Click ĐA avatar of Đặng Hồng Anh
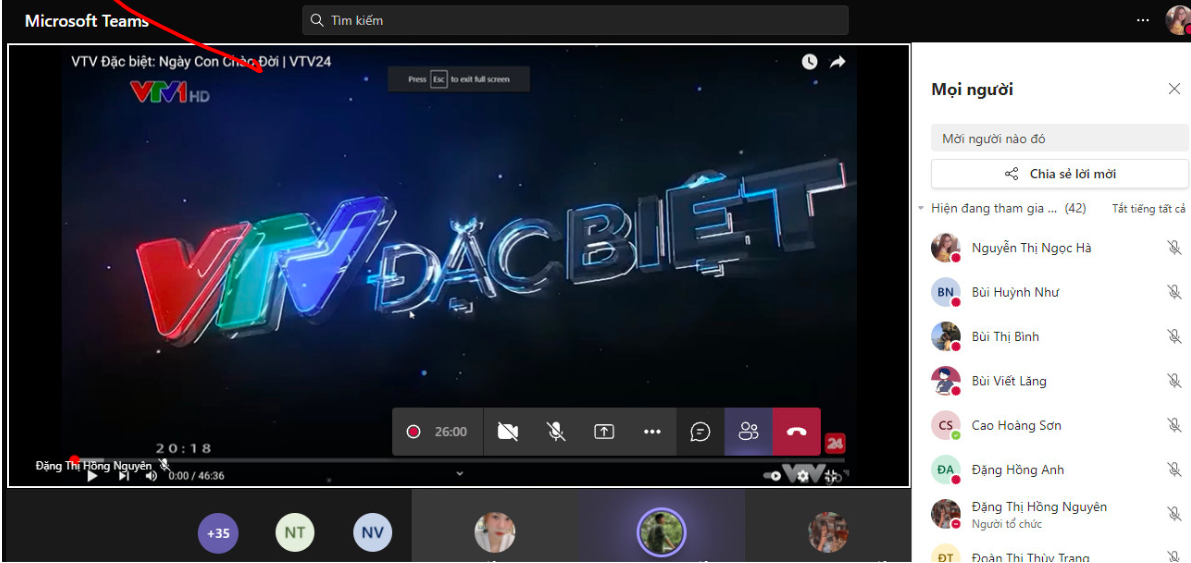The width and height of the screenshot is (1191, 563). [946, 470]
